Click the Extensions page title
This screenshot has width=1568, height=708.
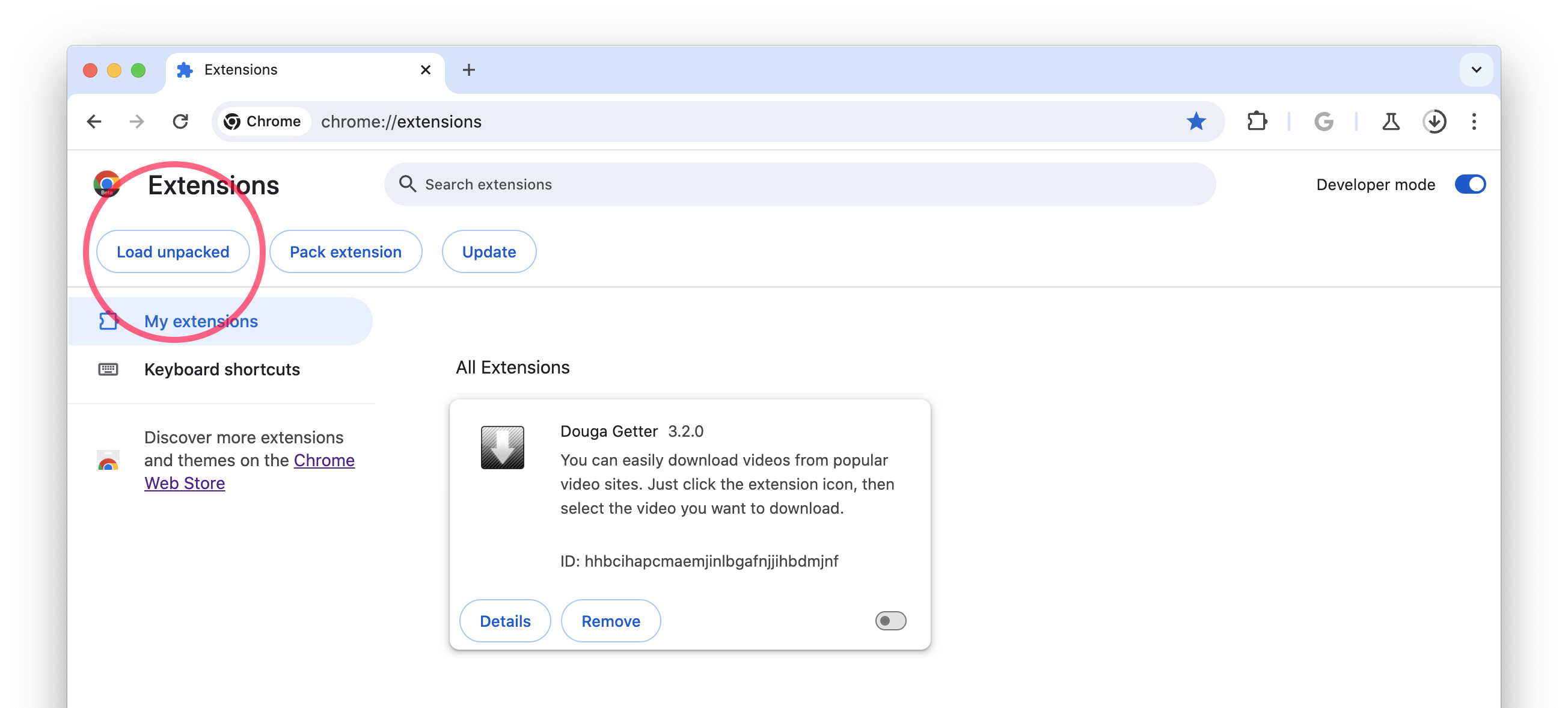[213, 185]
